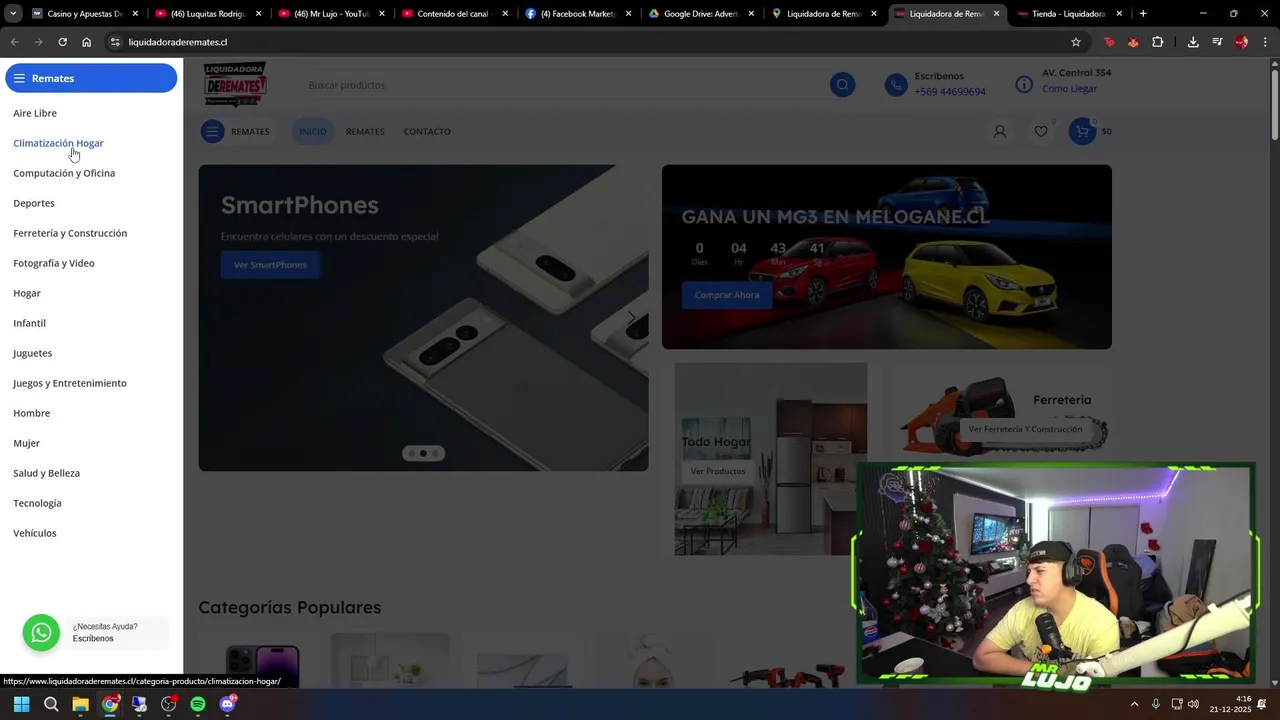
Task: Click the site information icon in address bar
Action: click(x=115, y=42)
